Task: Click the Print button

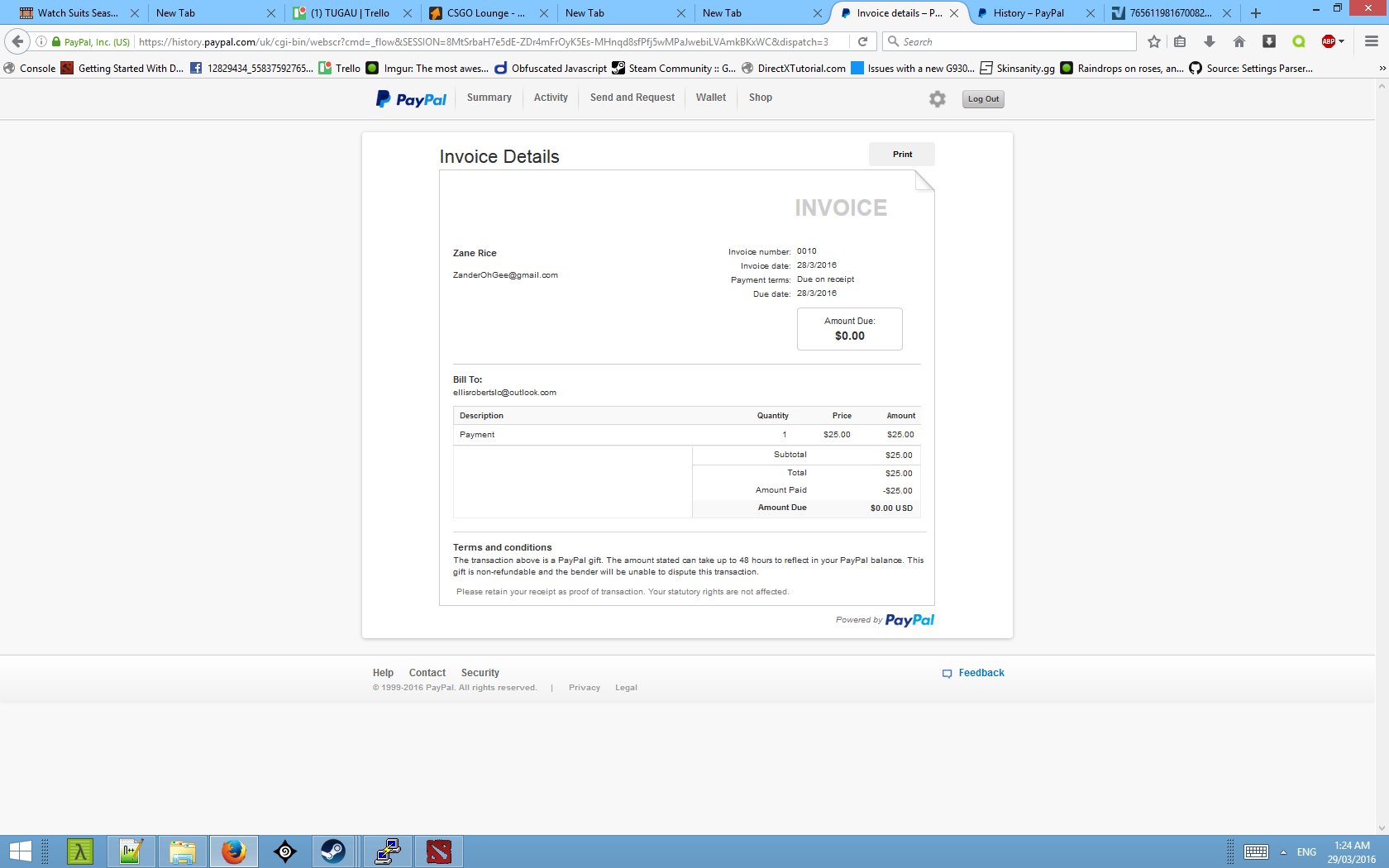Action: pos(902,155)
